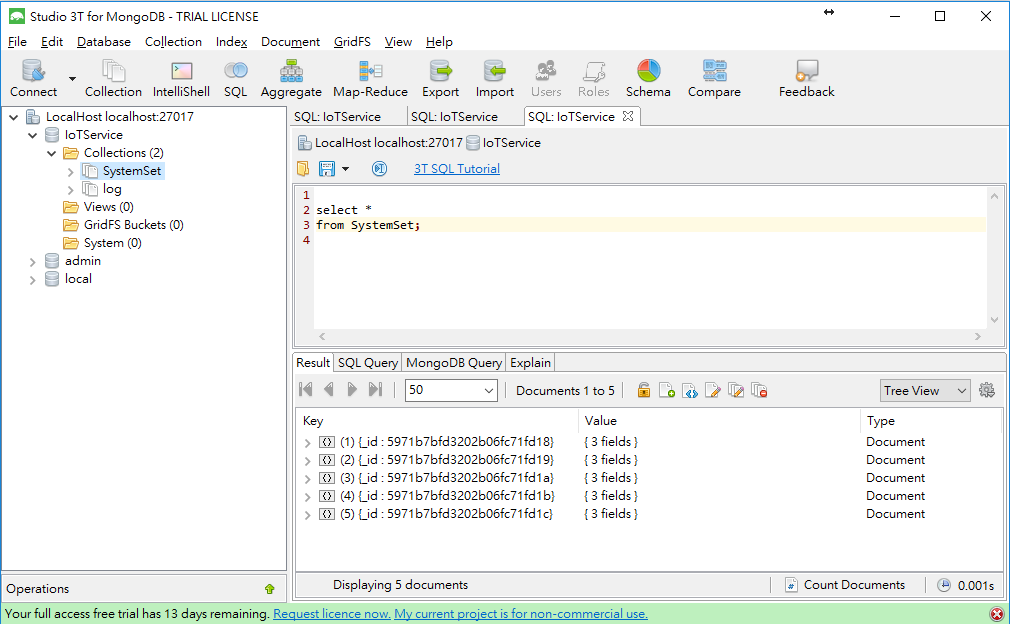Viewport: 1010px width, 624px height.
Task: Expand the SystemSet collection node
Action: 70,171
